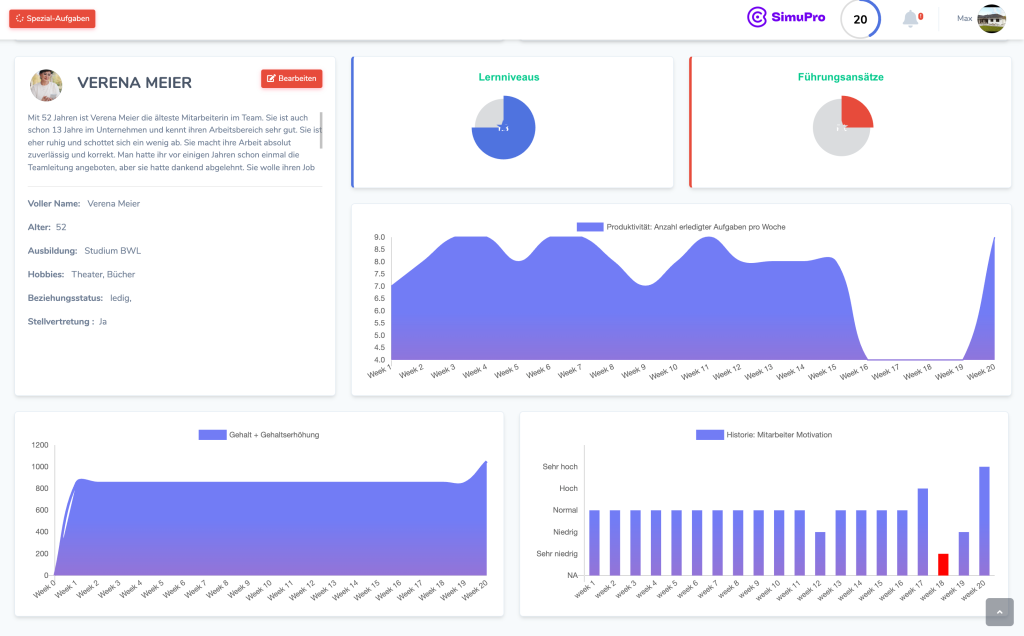
Task: Click the notification bell icon
Action: (x=910, y=19)
